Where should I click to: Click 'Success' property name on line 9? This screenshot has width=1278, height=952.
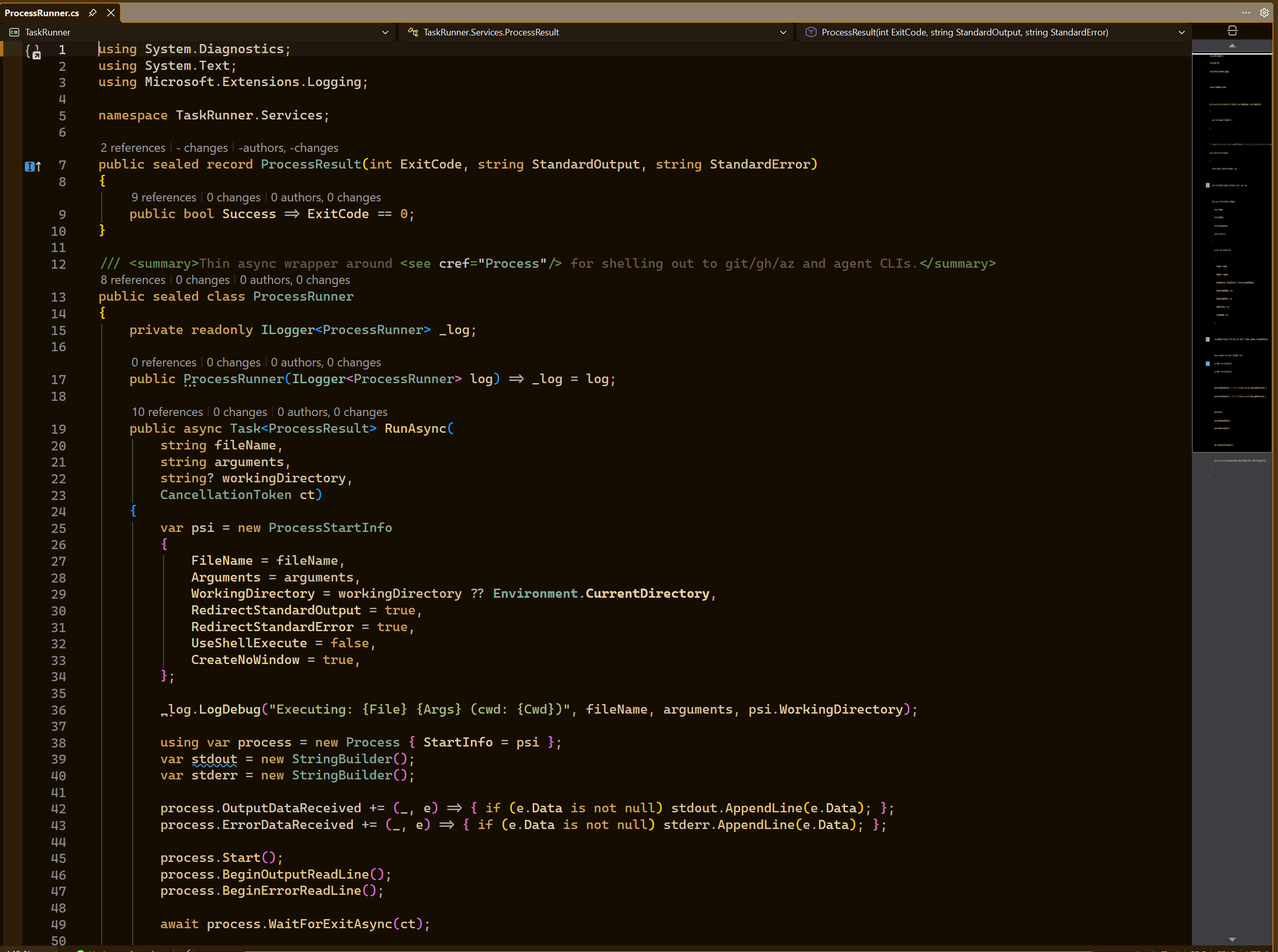tap(249, 215)
